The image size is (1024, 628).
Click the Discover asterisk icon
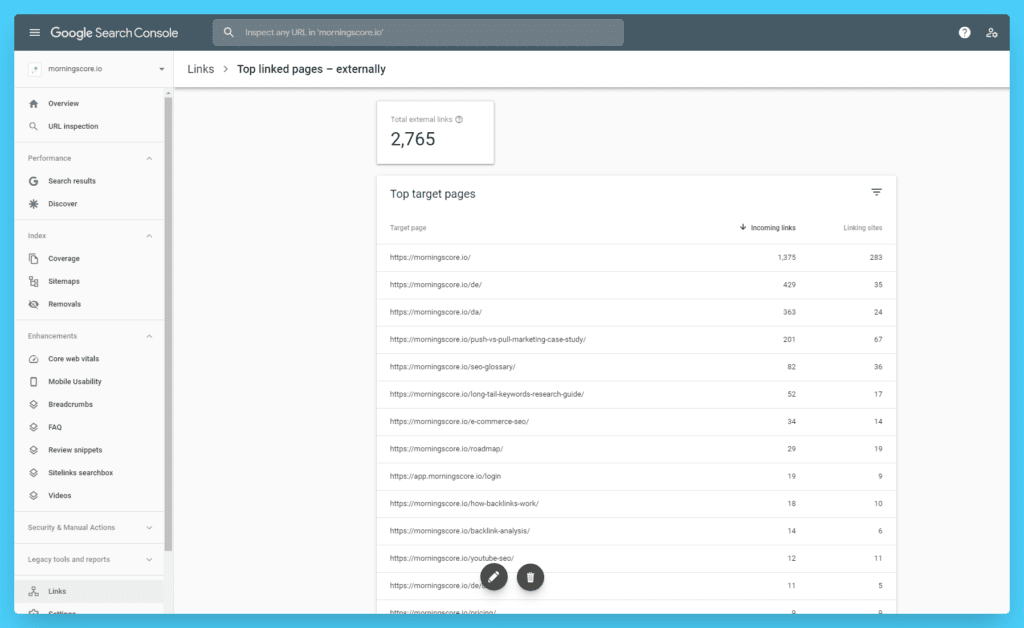pos(33,204)
